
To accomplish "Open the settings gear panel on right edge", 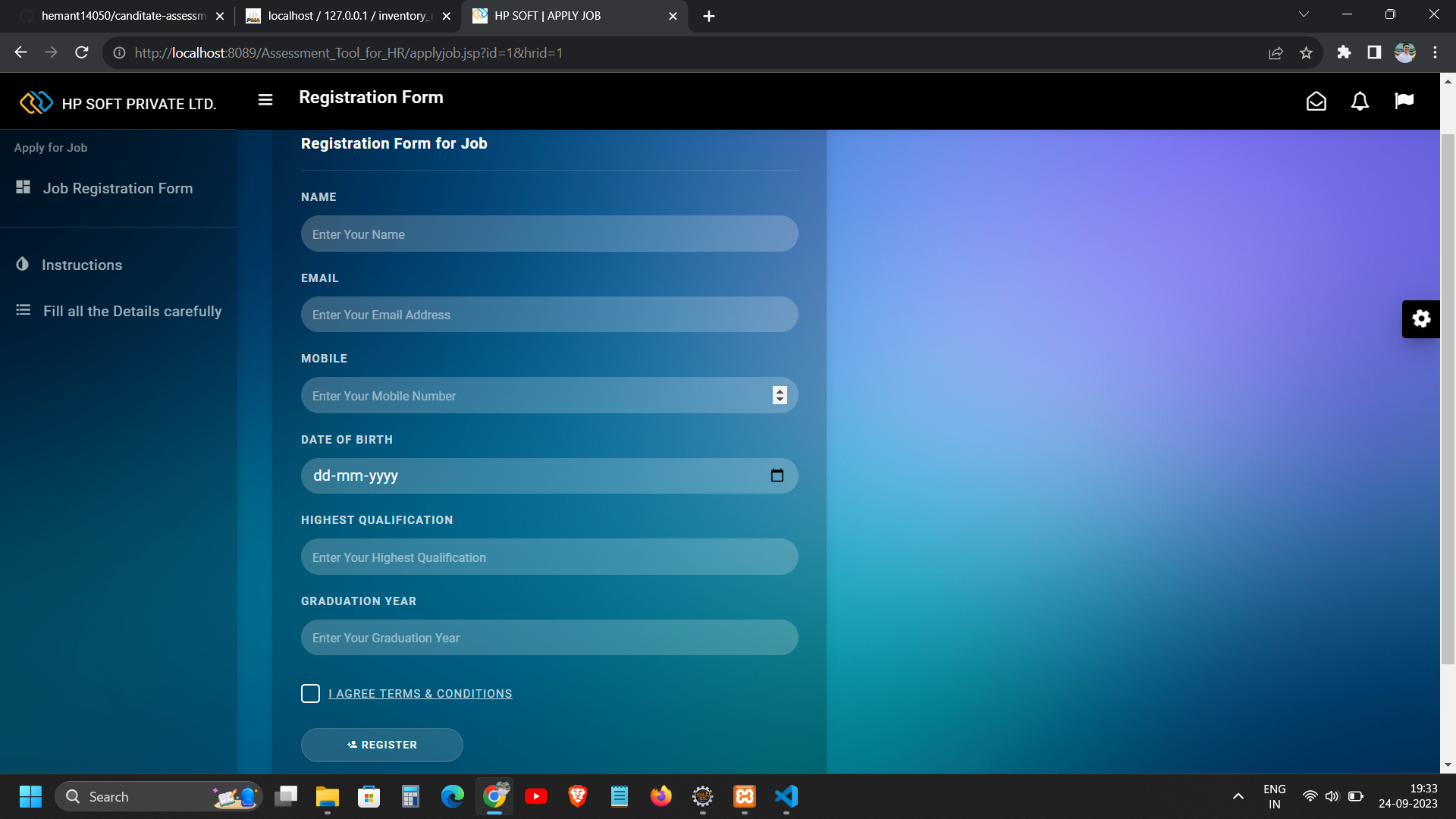I will click(x=1421, y=318).
